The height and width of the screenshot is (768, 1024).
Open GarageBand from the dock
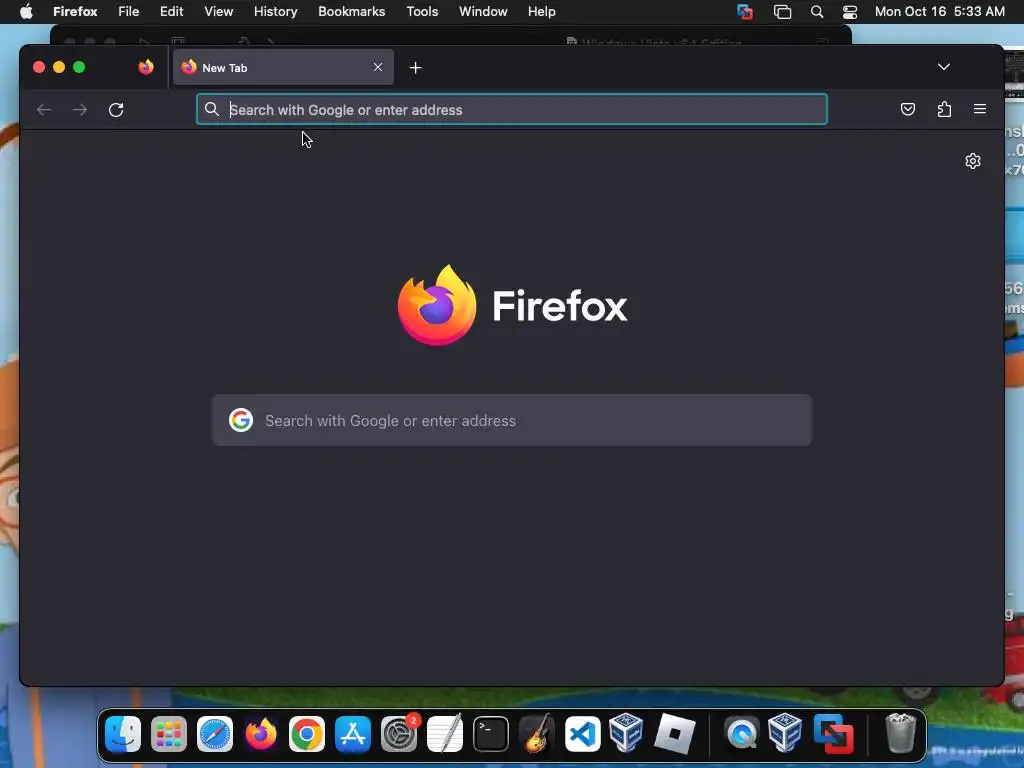click(537, 734)
